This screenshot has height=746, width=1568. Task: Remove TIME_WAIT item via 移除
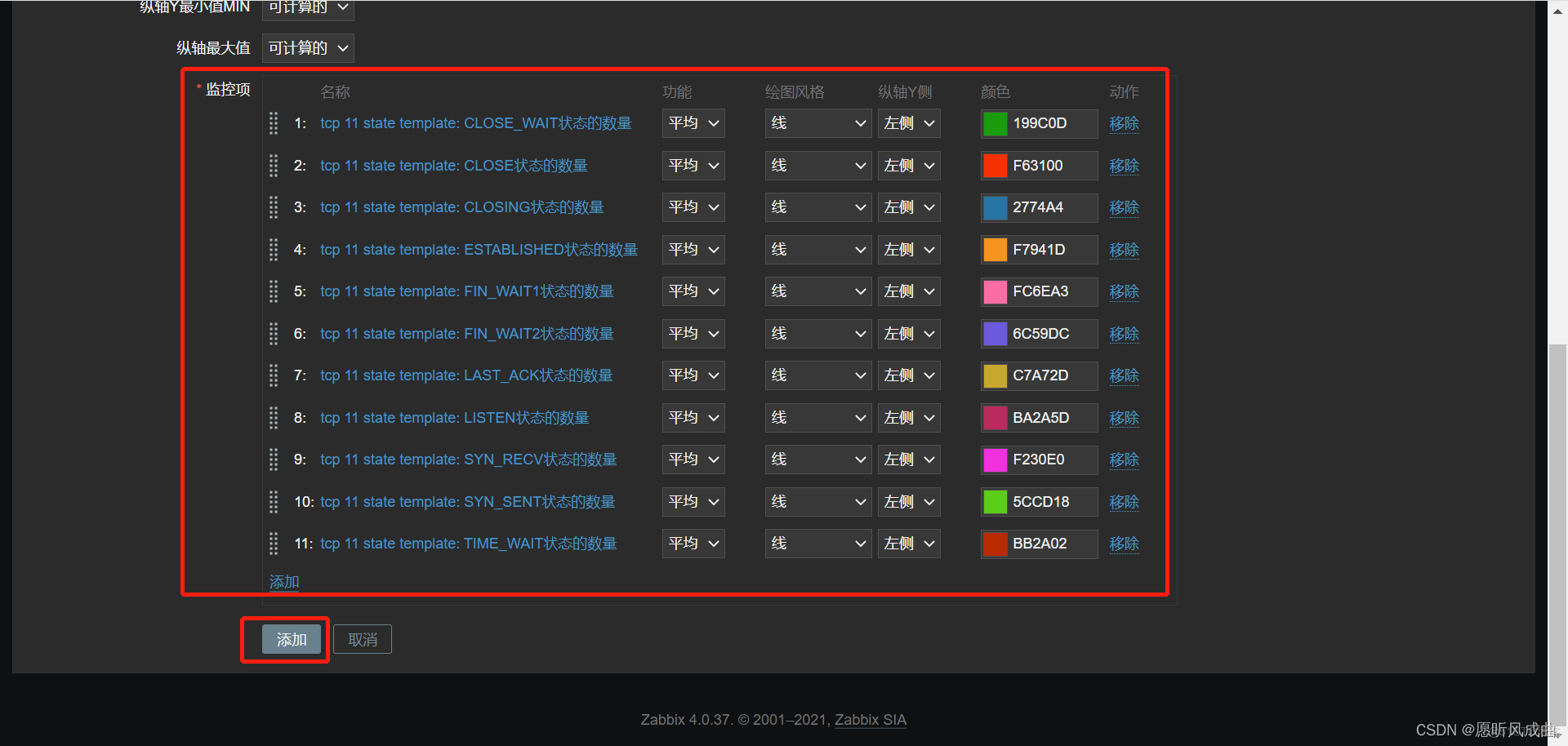click(1124, 544)
